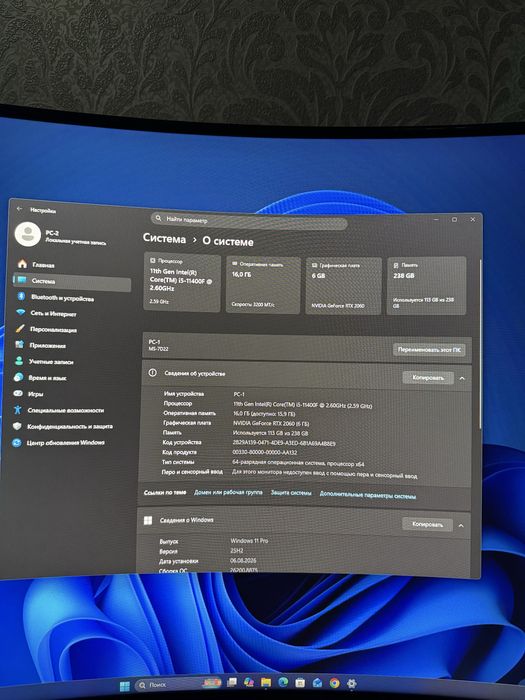525x700 pixels.
Task: Copy device info with Копировать button
Action: click(428, 378)
